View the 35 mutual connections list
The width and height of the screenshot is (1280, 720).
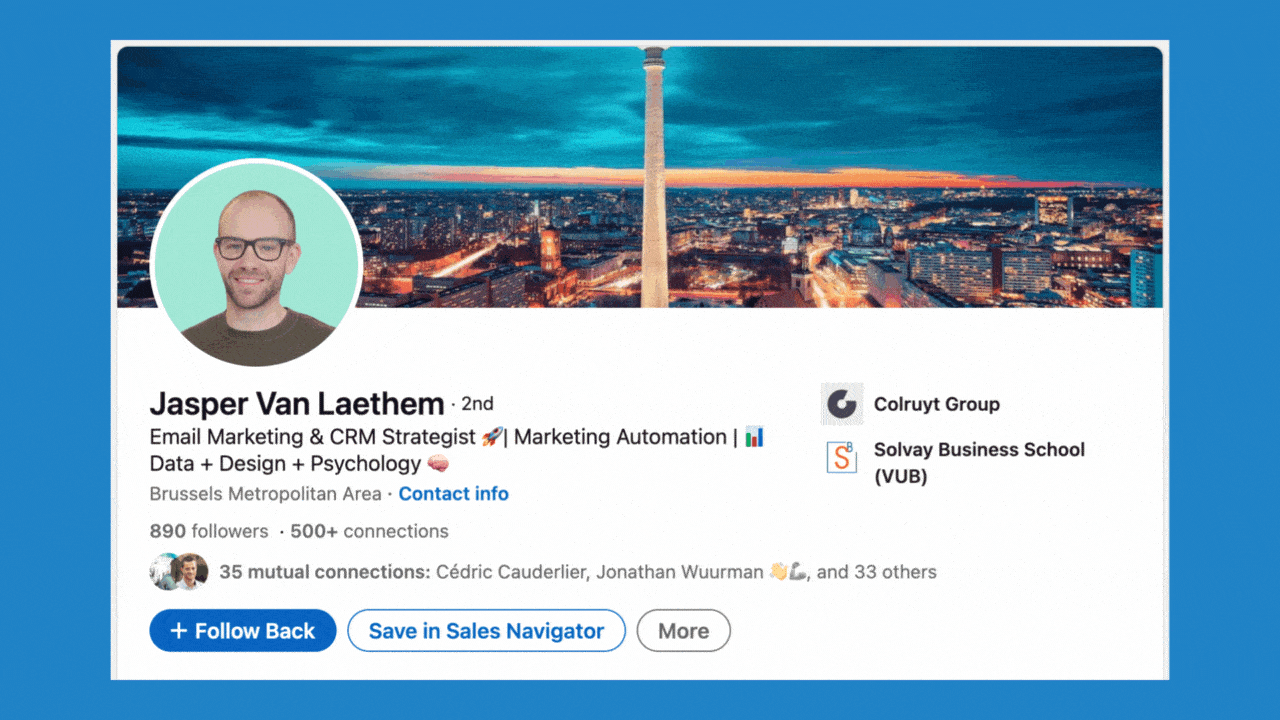tap(578, 572)
